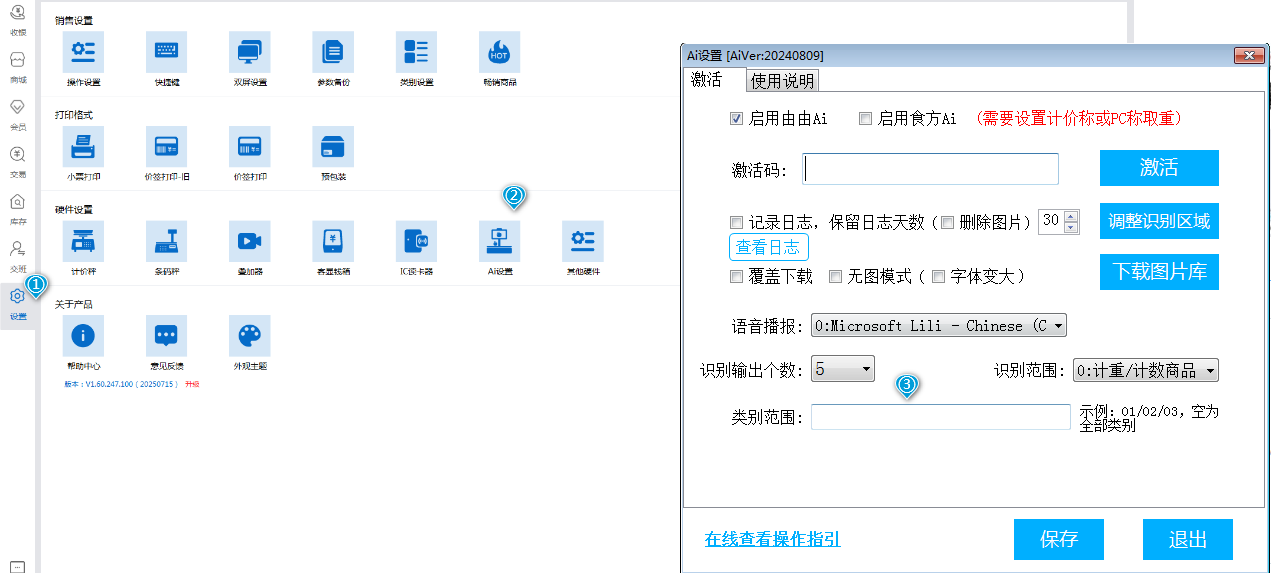The image size is (1271, 573).
Task: Click the 调整识别区域 button
Action: [1159, 221]
